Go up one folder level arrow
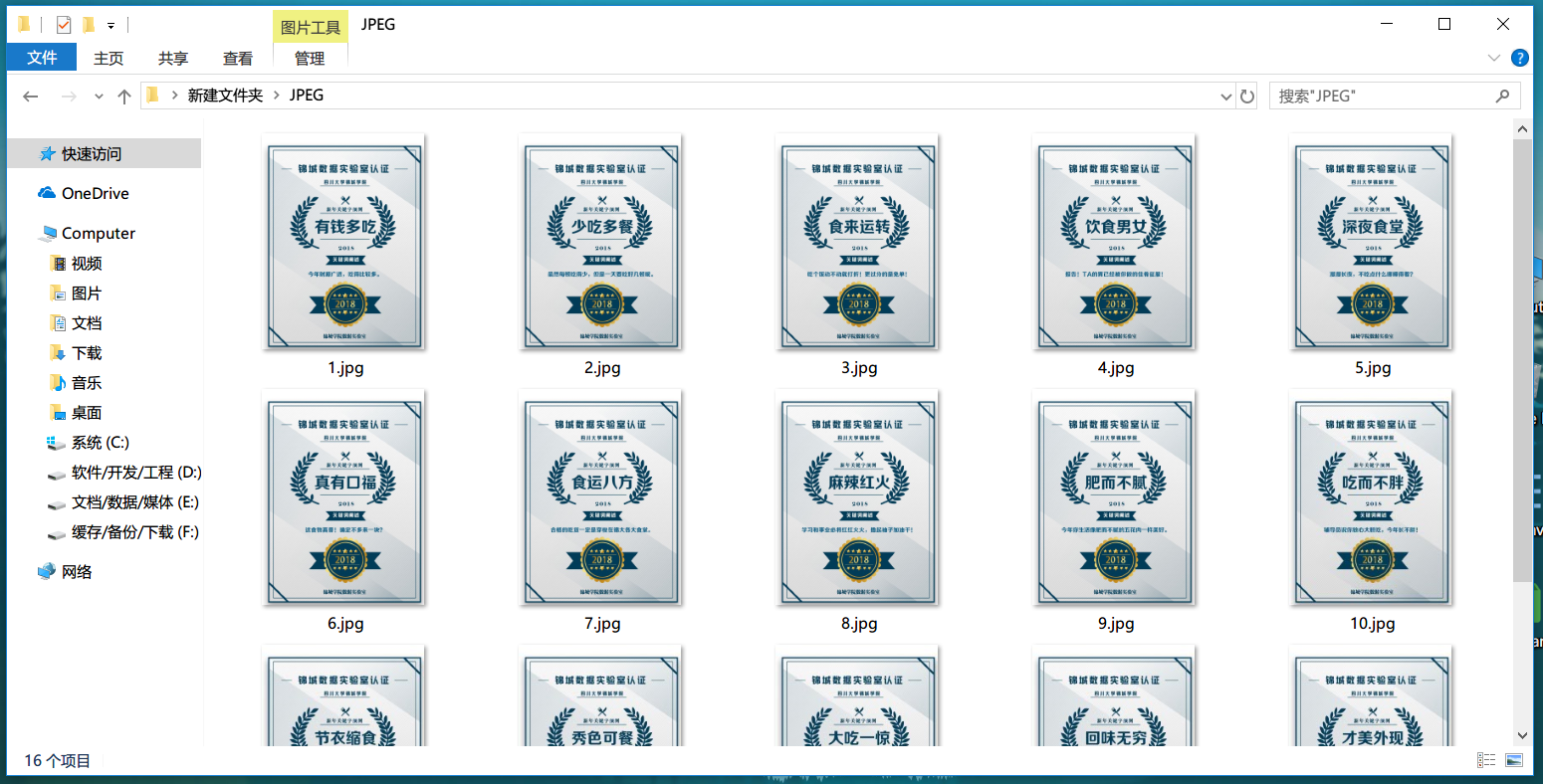 pyautogui.click(x=123, y=96)
